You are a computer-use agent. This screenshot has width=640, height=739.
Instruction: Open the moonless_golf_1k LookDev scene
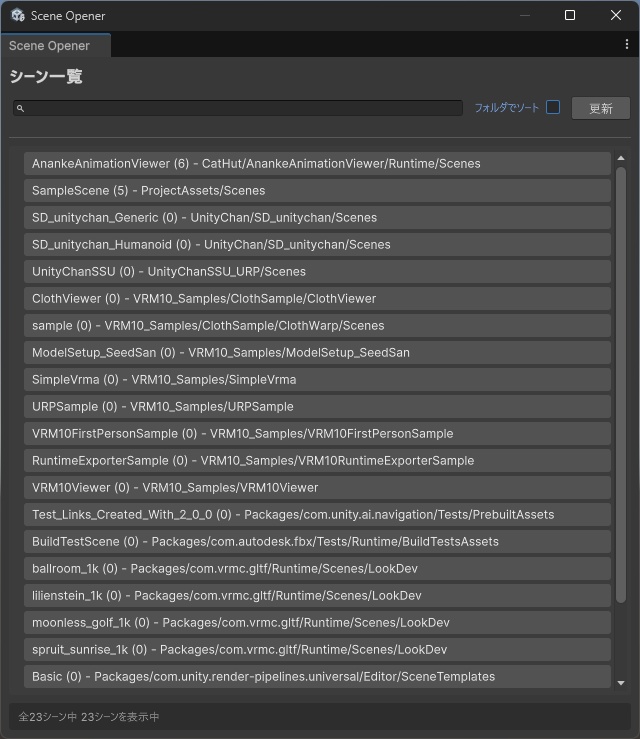coord(317,623)
